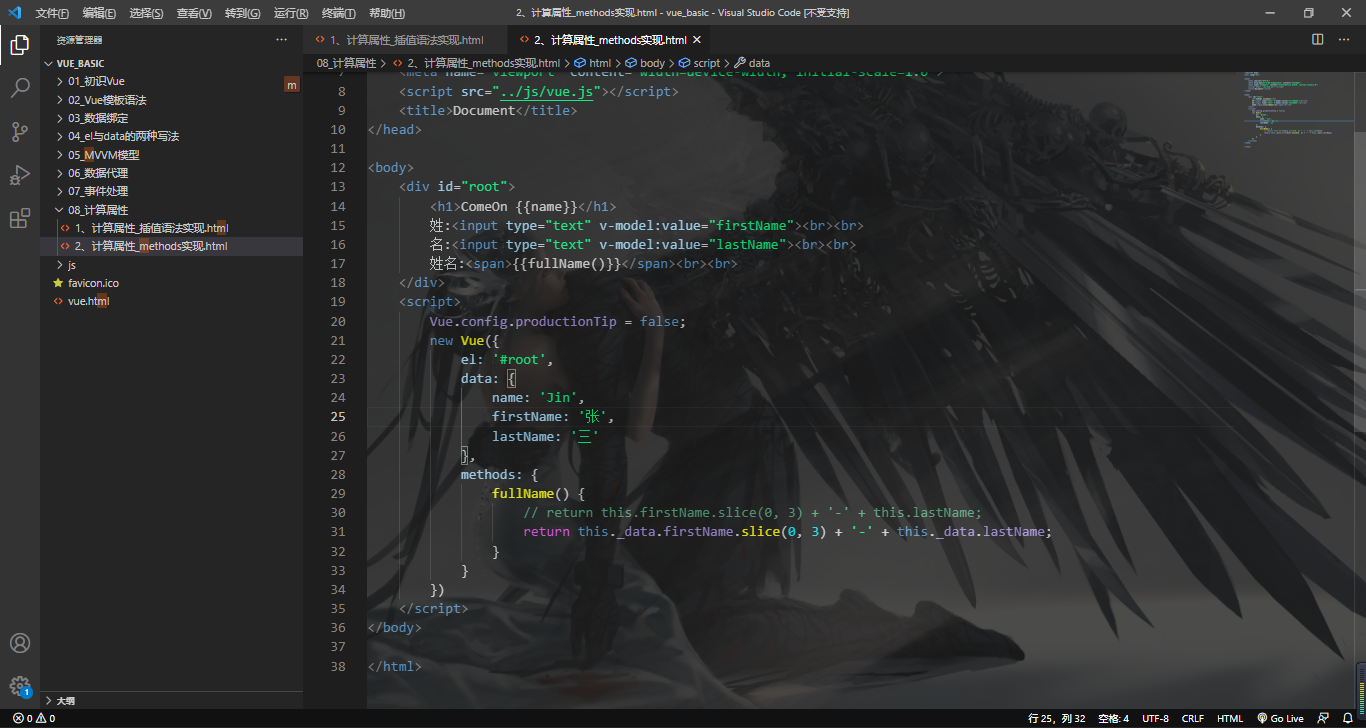Image resolution: width=1366 pixels, height=728 pixels.
Task: Open the 终端(T) menu
Action: coord(338,13)
